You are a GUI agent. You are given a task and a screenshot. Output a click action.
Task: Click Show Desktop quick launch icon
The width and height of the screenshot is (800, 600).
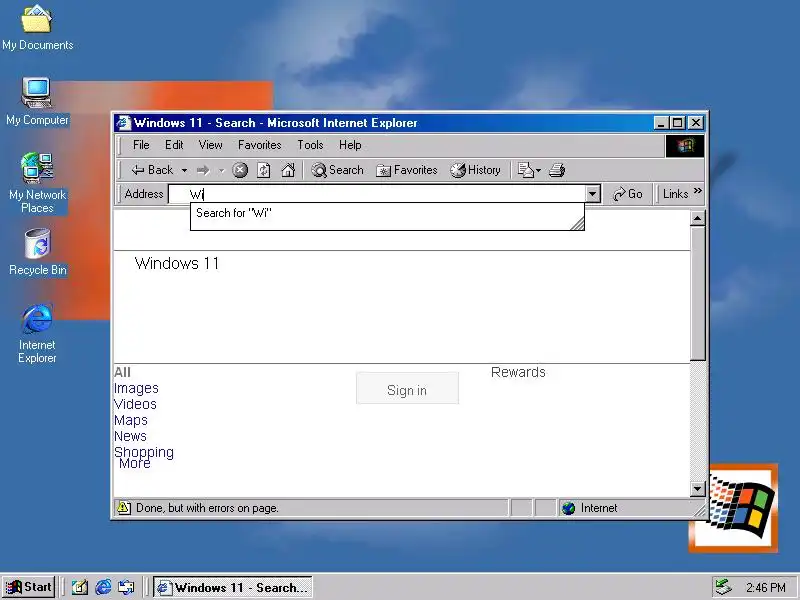(80, 587)
